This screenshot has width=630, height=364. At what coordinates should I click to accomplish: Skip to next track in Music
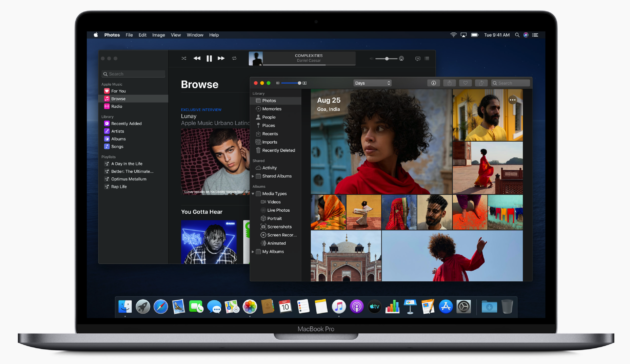coord(221,58)
